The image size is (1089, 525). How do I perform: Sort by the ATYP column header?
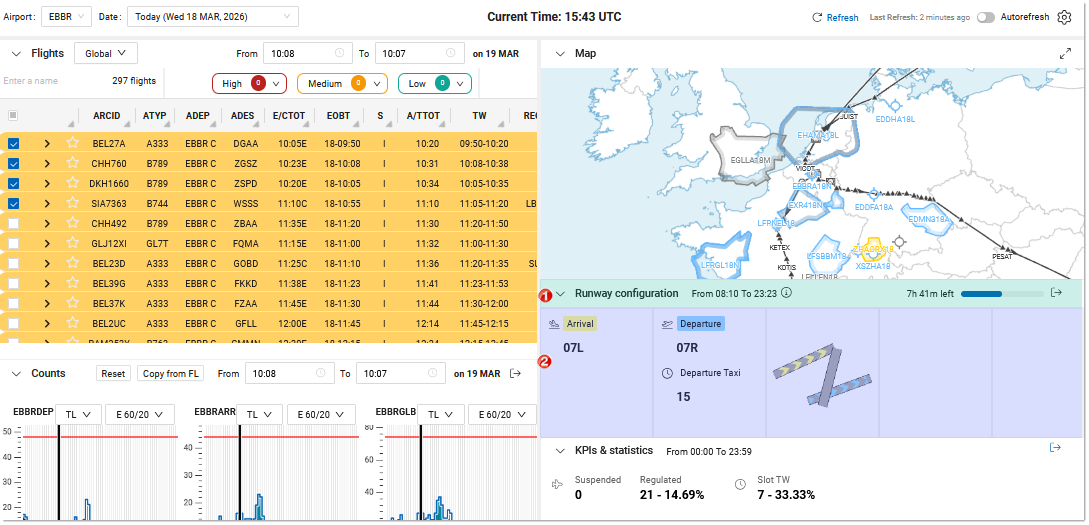tap(154, 115)
